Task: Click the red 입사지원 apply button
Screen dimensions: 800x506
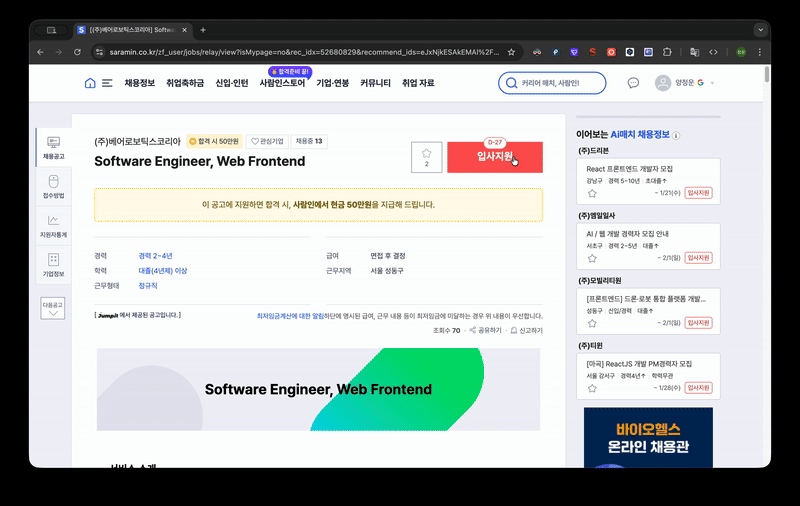Action: [x=495, y=157]
